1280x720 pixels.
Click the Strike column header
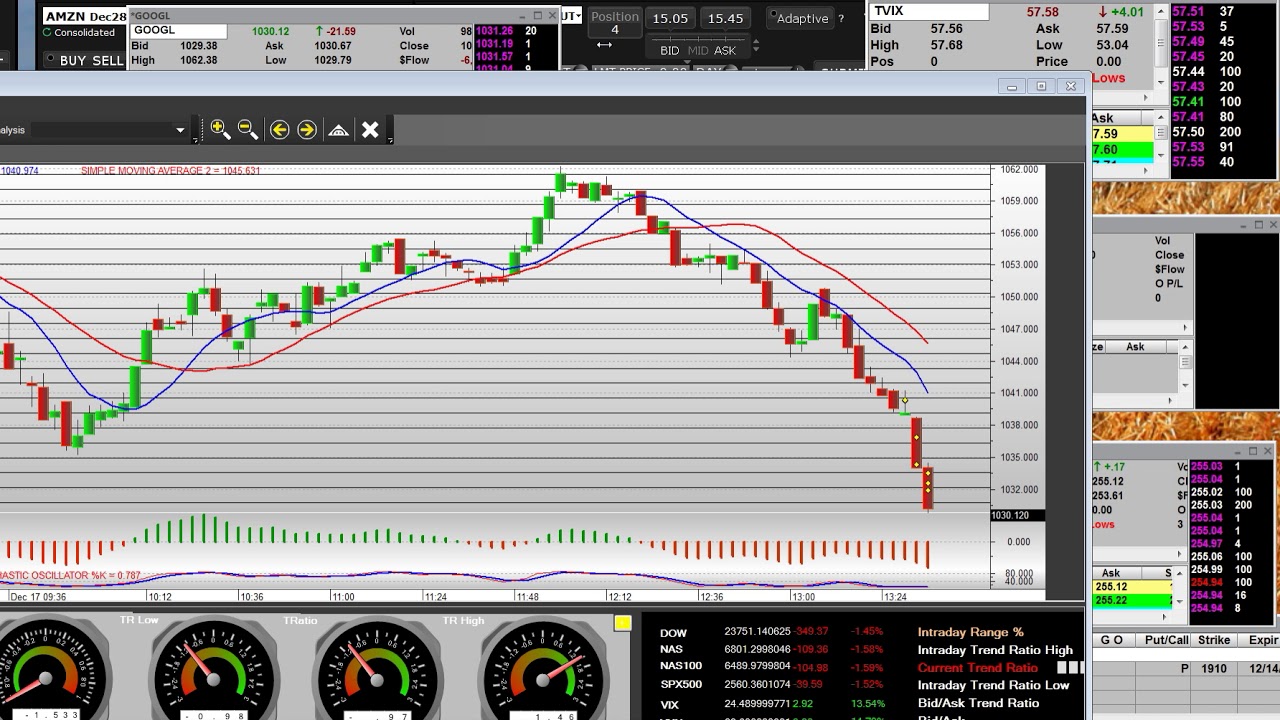[x=1214, y=640]
